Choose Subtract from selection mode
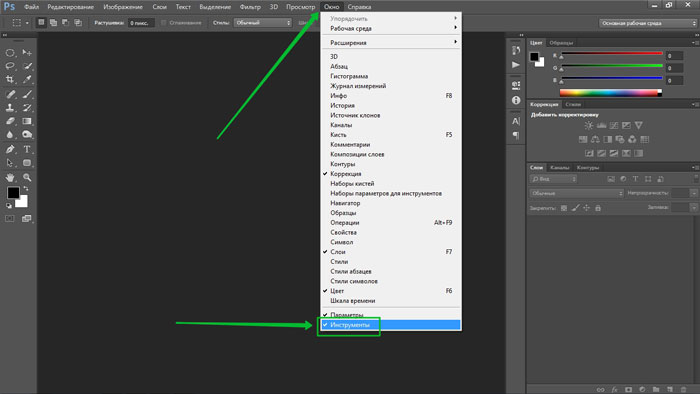Viewport: 700px width, 394px height. (x=66, y=22)
